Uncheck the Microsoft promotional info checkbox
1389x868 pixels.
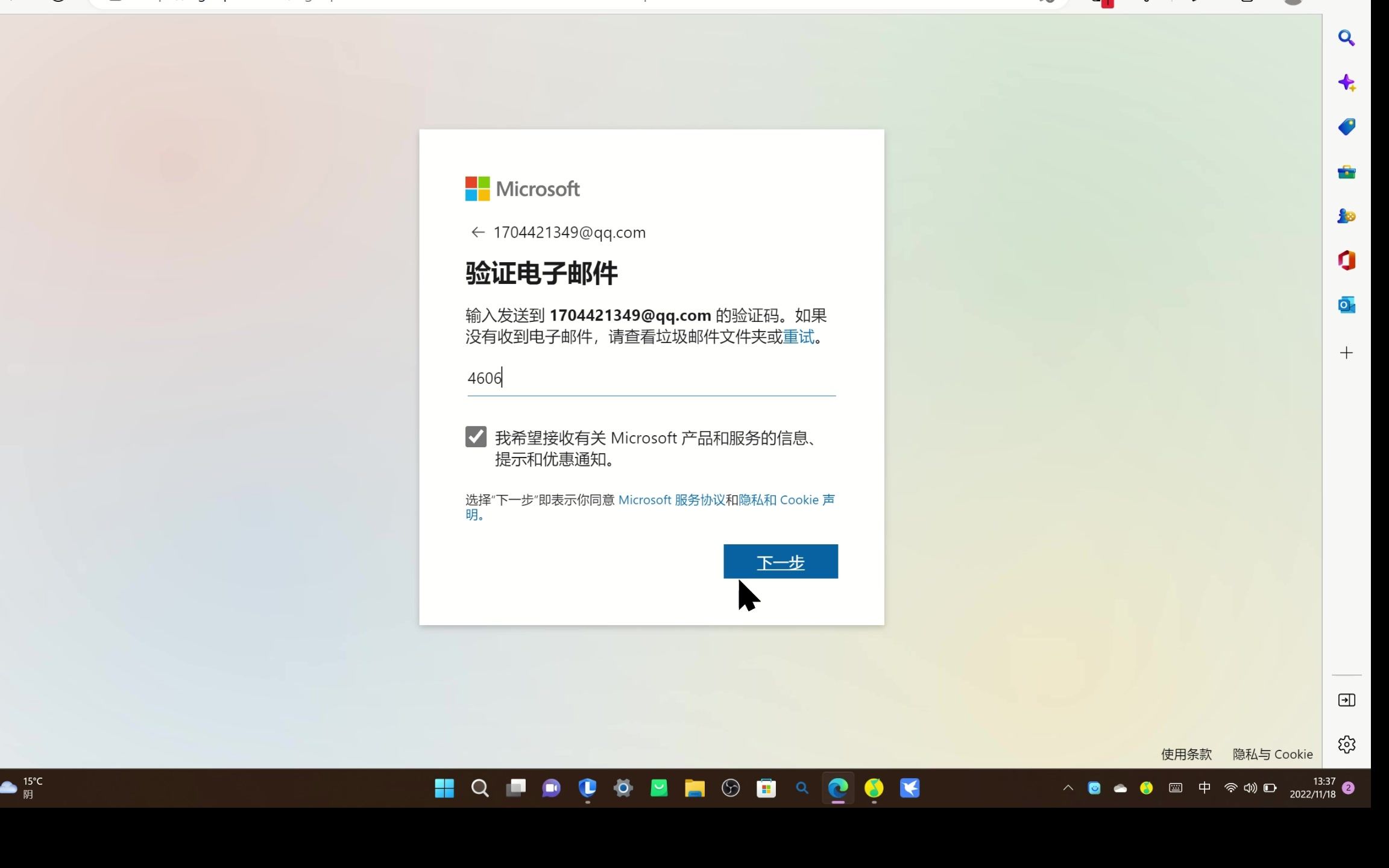[476, 436]
